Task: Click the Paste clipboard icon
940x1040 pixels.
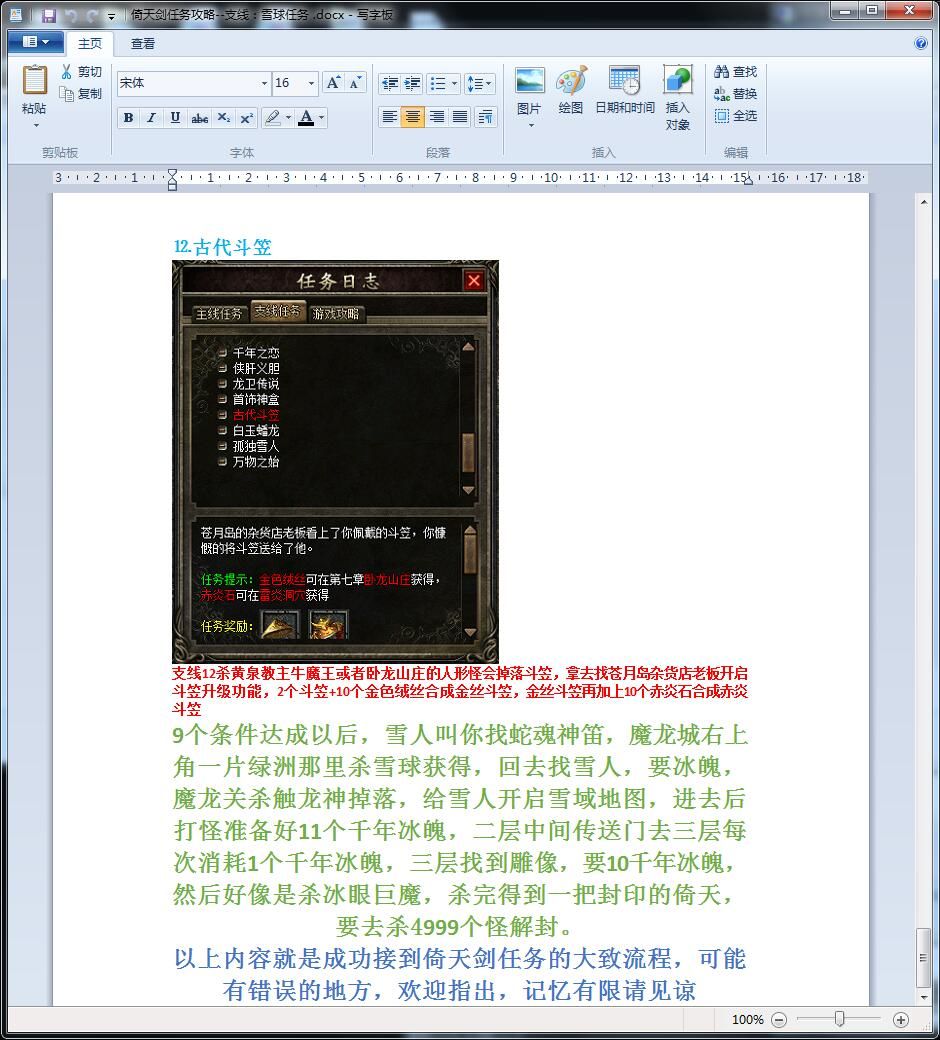Action: point(34,80)
